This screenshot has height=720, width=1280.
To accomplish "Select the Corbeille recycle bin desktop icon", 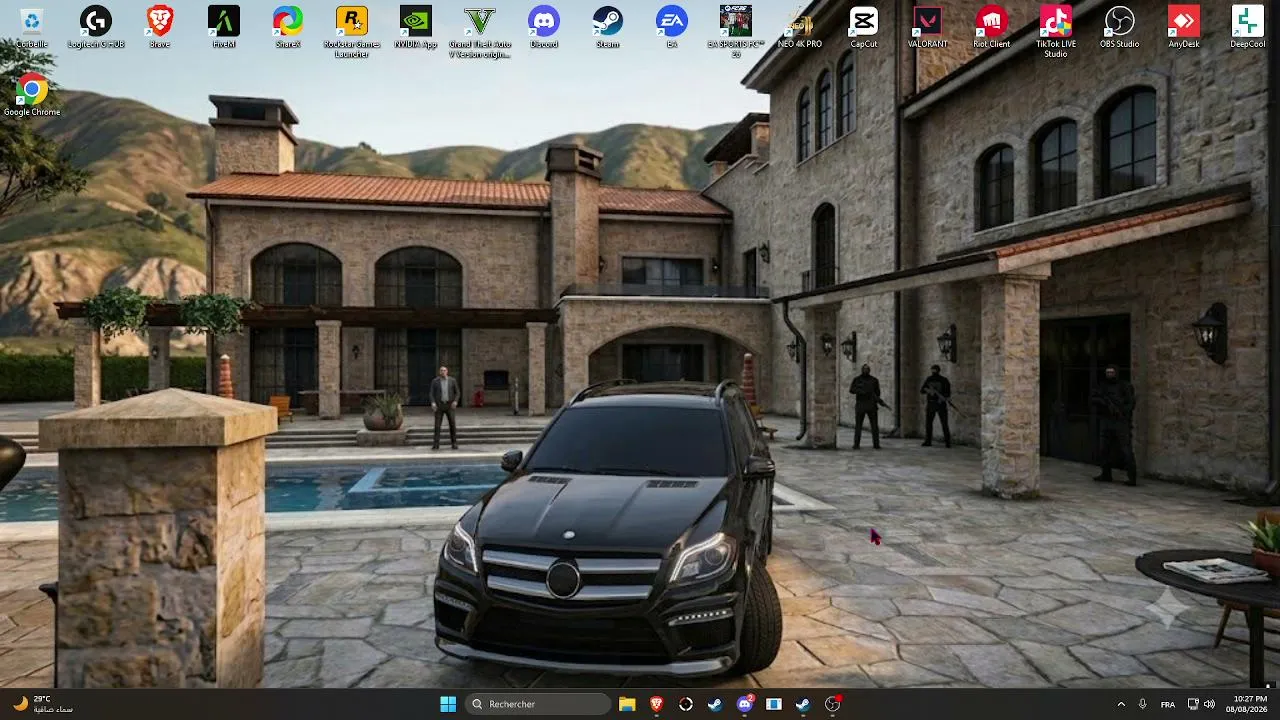I will pos(32,27).
